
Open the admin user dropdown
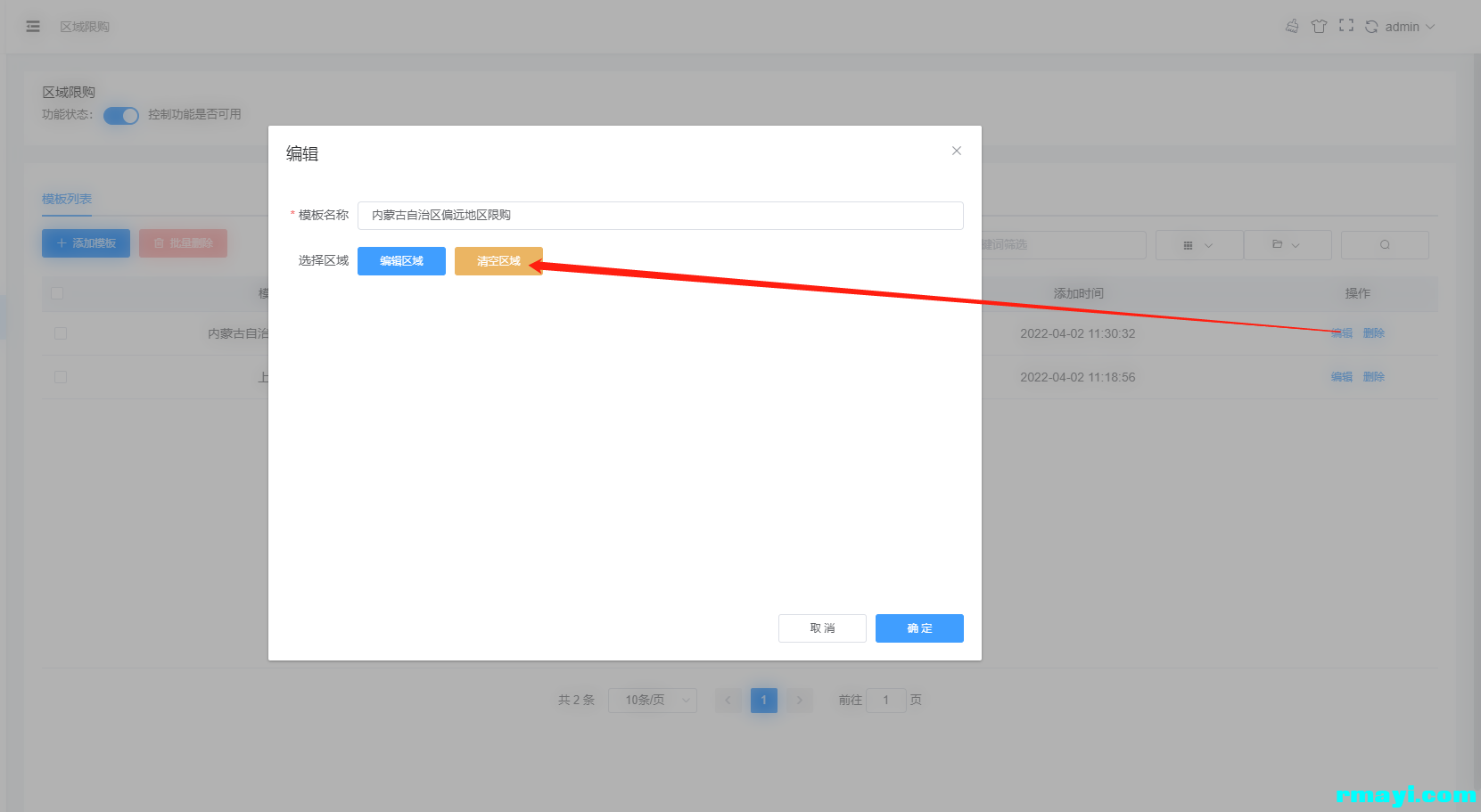pos(1409,27)
